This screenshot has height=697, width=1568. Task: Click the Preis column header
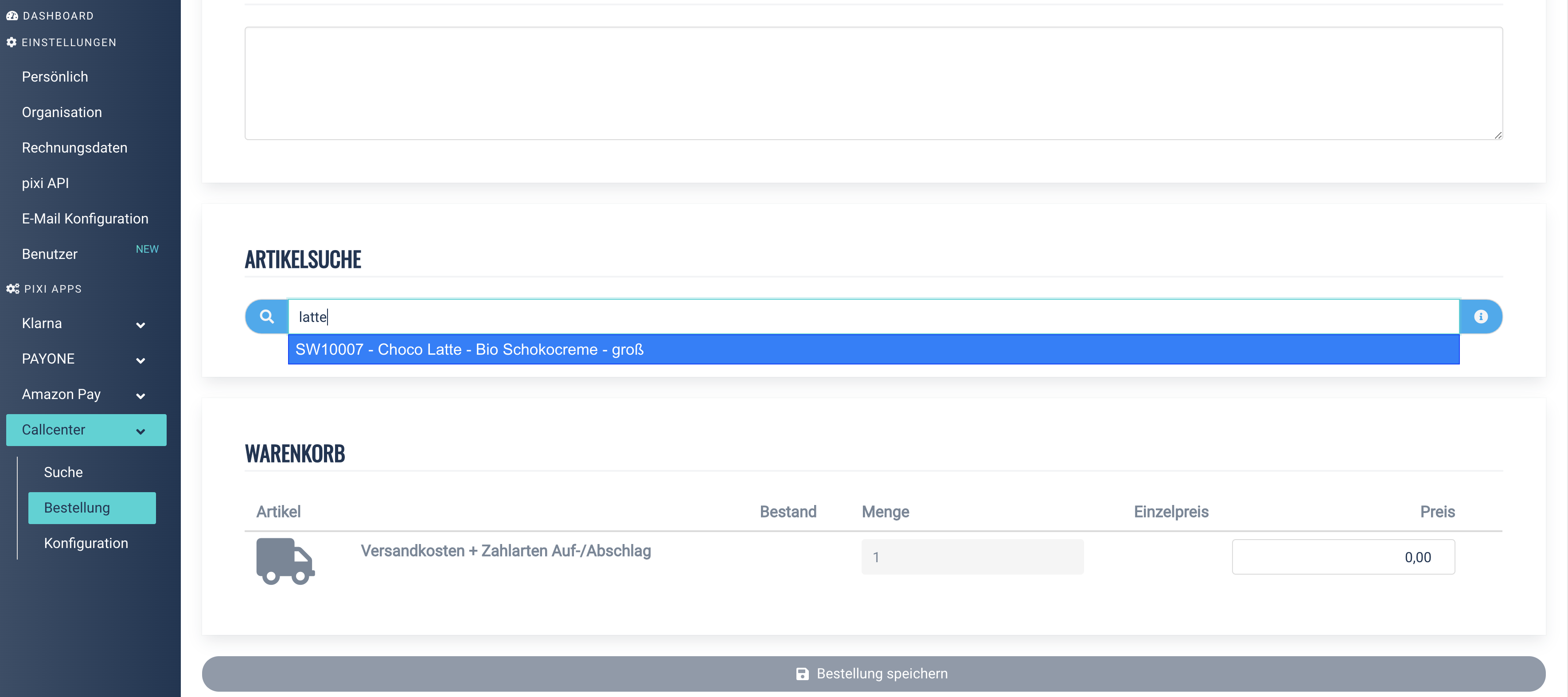click(x=1438, y=512)
